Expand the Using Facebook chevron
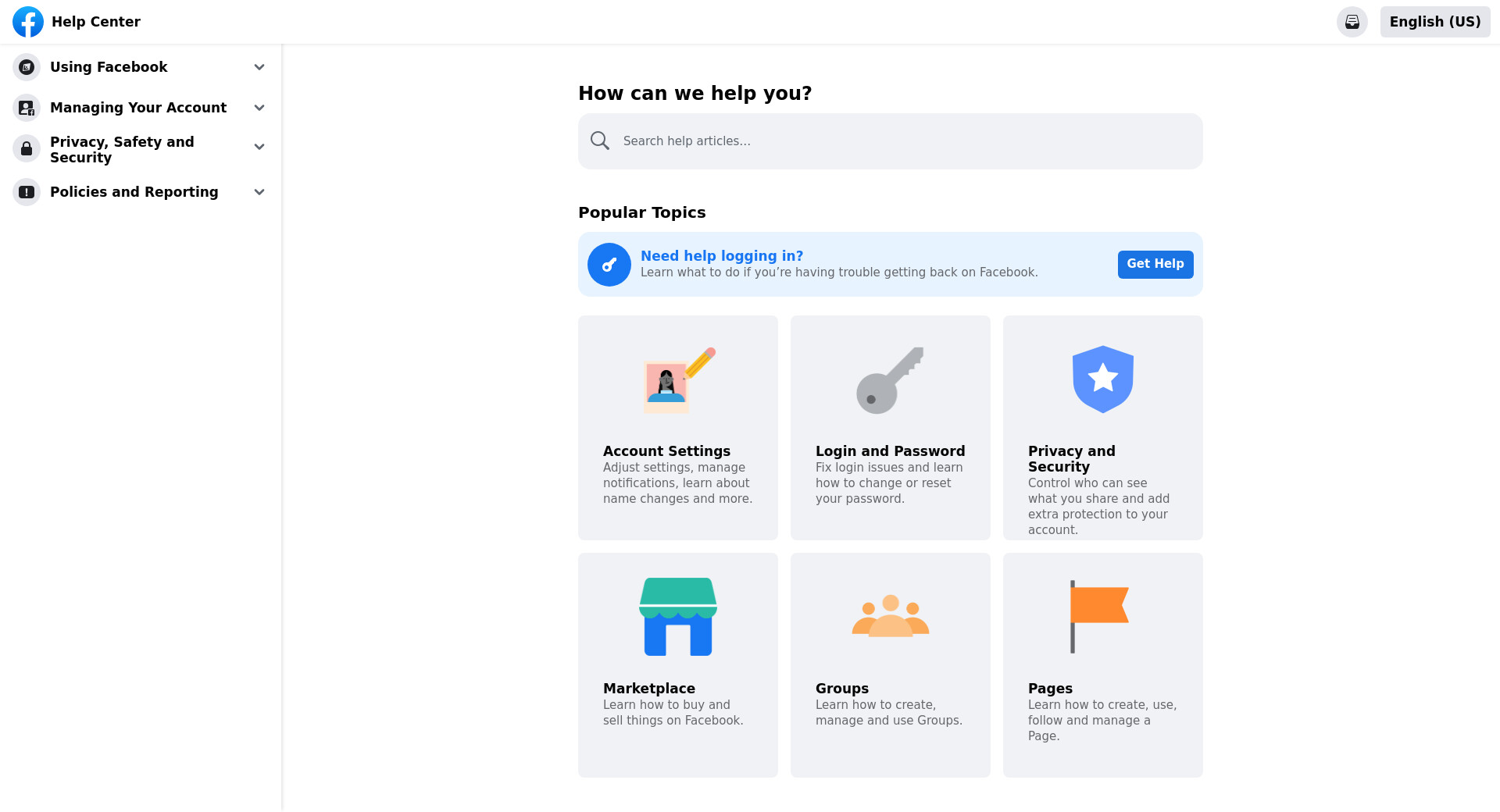 259,67
